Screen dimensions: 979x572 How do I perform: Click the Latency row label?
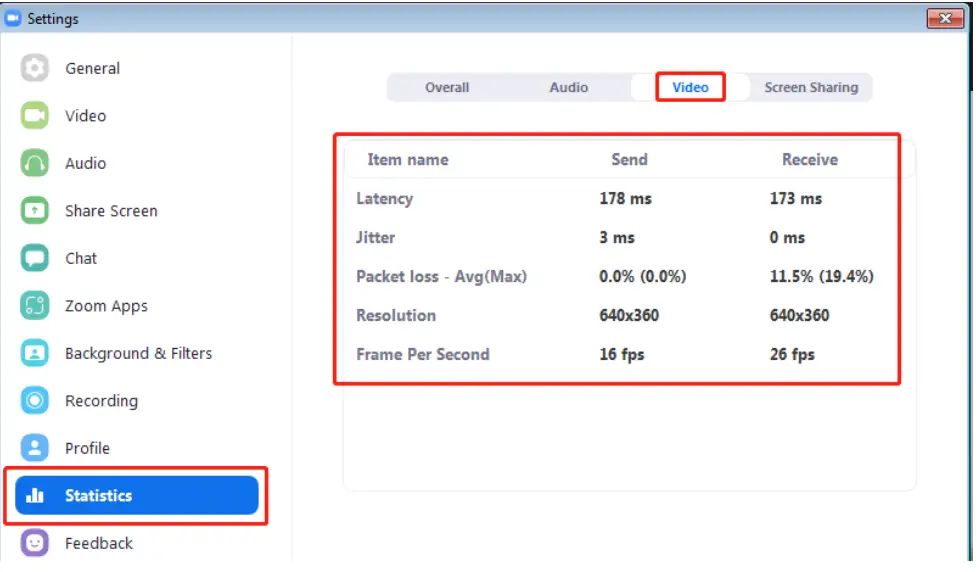click(x=385, y=199)
